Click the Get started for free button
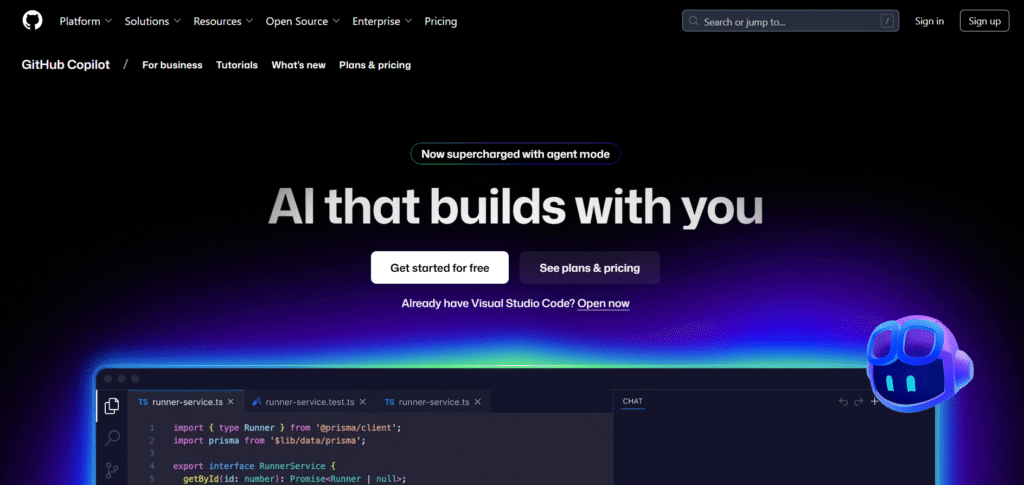1024x485 pixels. click(x=439, y=268)
